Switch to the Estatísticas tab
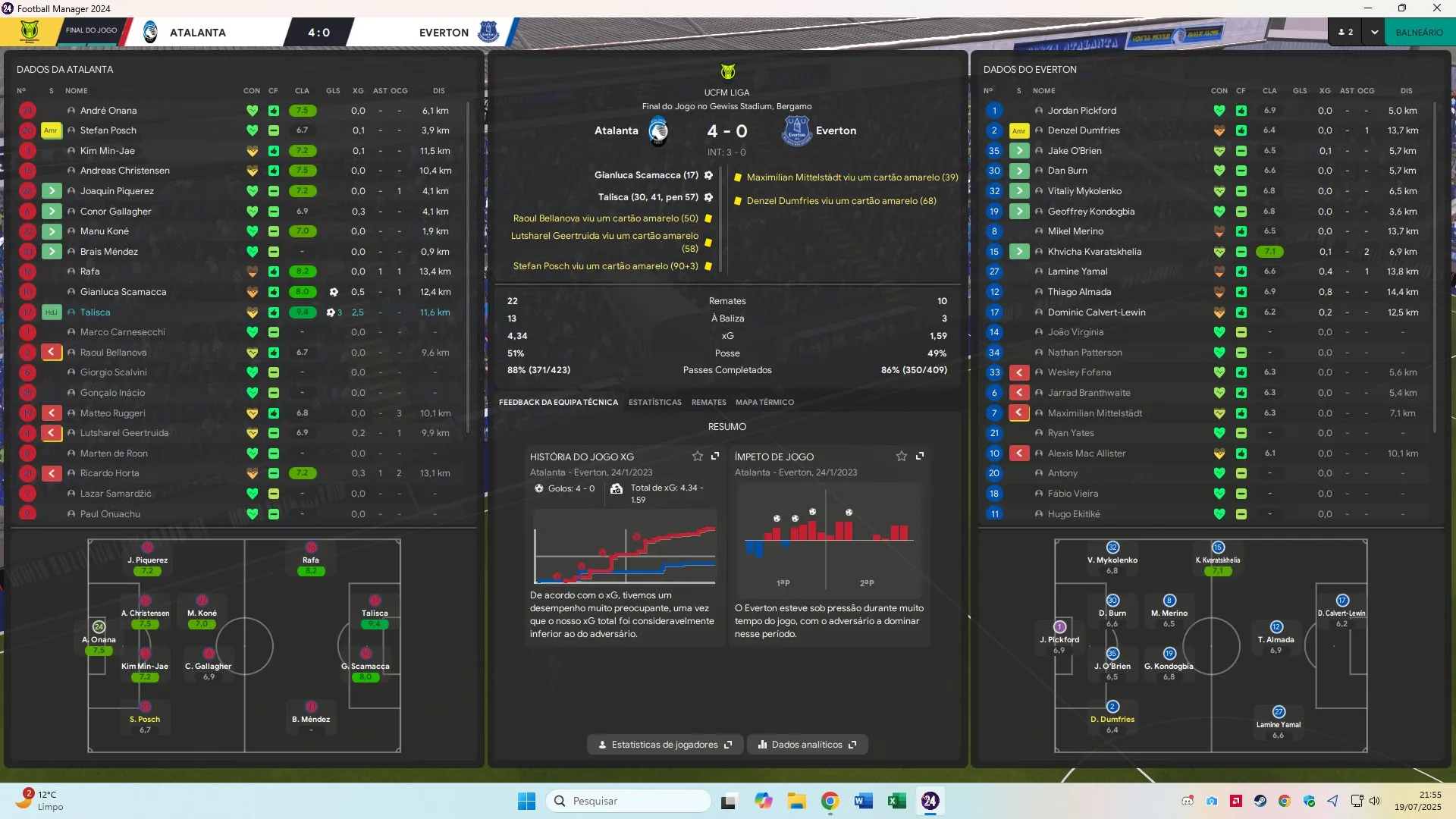The image size is (1456, 819). 654,403
